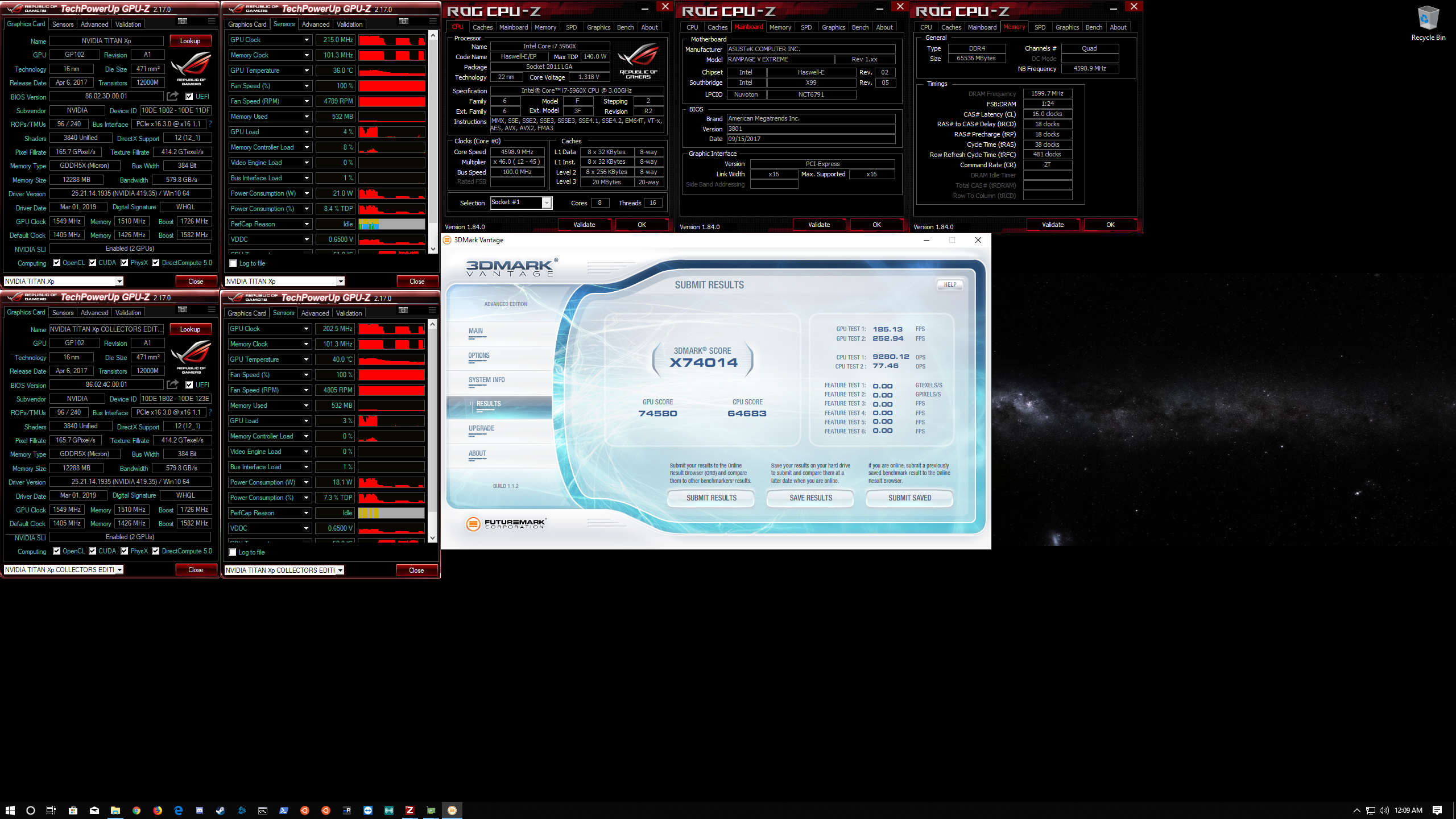1456x819 pixels.
Task: Click PerfCap Reason colored graph in top Sensors window
Action: pos(391,224)
